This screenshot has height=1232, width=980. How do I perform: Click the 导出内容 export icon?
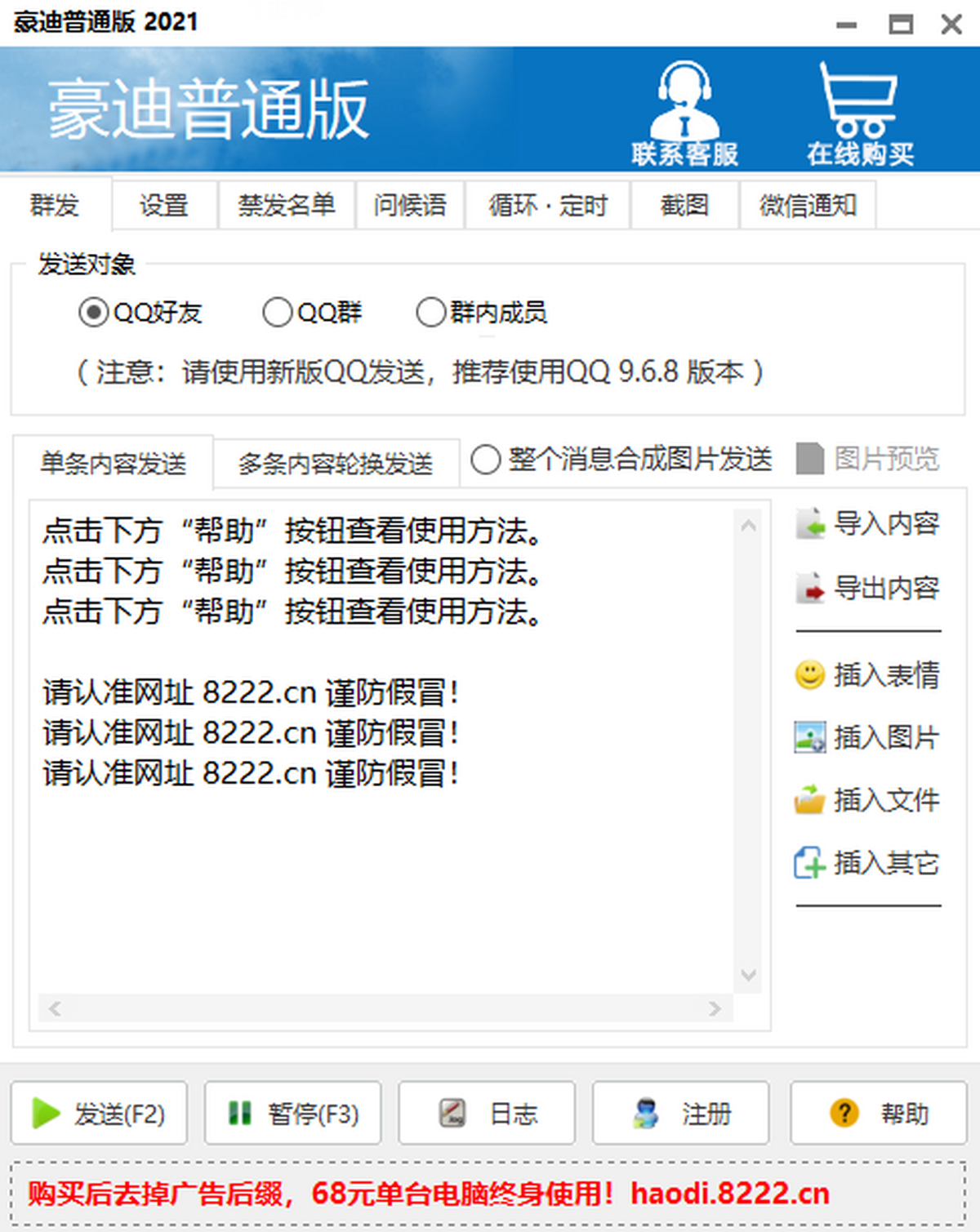[x=810, y=588]
